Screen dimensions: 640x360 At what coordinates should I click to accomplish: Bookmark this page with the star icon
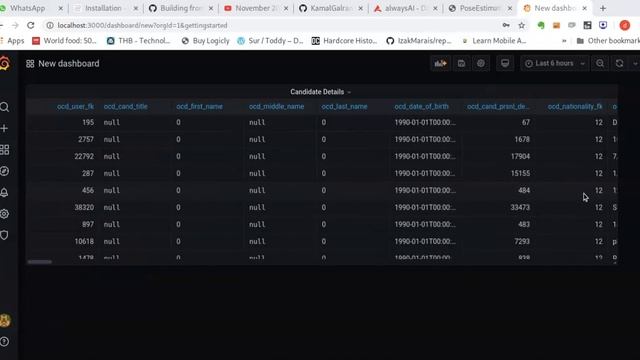tap(522, 25)
